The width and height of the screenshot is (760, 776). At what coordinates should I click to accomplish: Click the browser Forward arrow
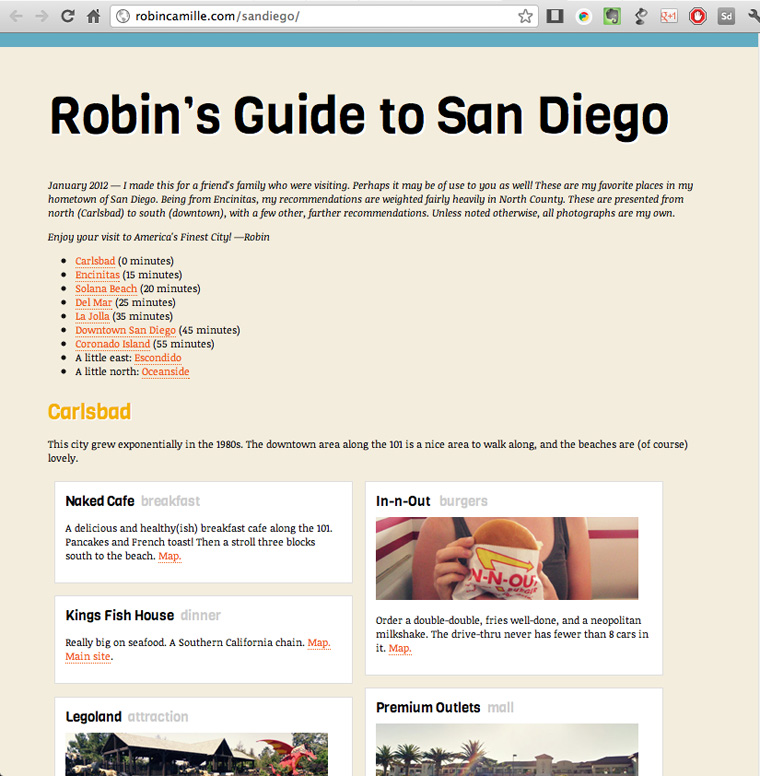pyautogui.click(x=42, y=16)
